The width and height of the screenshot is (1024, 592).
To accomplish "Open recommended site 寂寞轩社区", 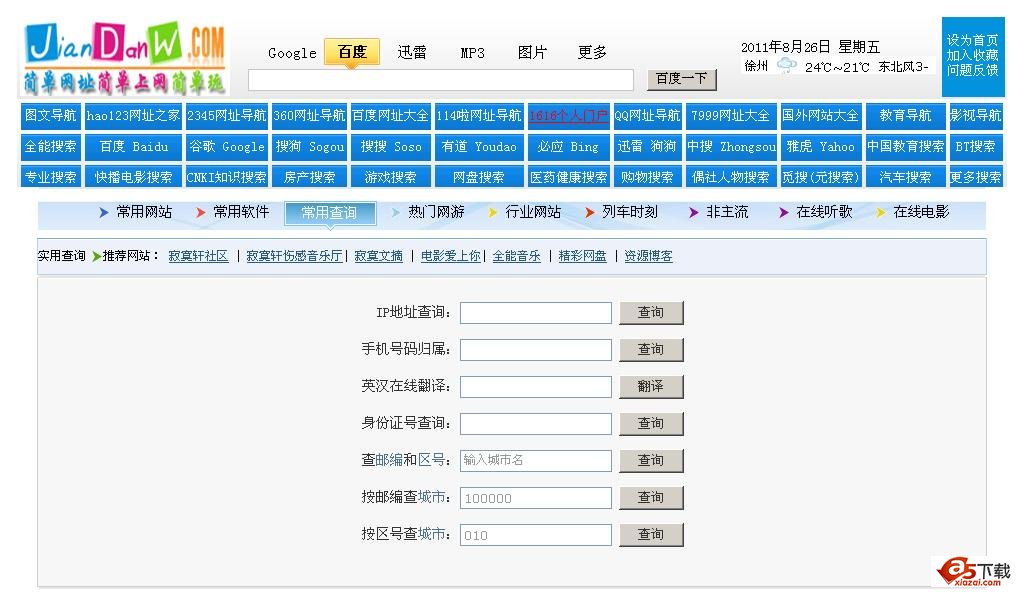I will point(199,256).
